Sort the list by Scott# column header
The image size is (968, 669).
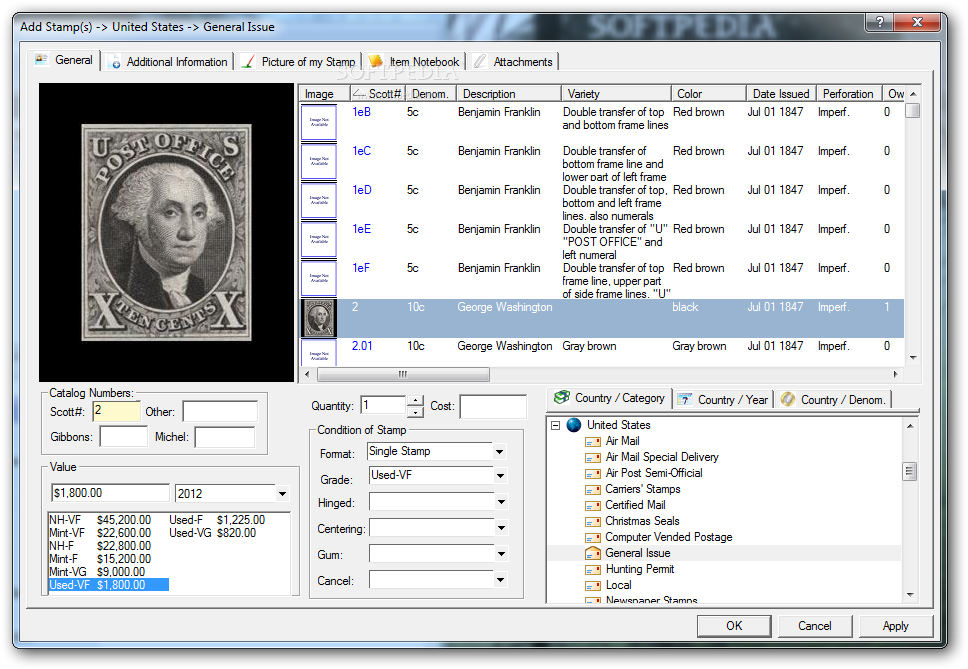tap(378, 94)
